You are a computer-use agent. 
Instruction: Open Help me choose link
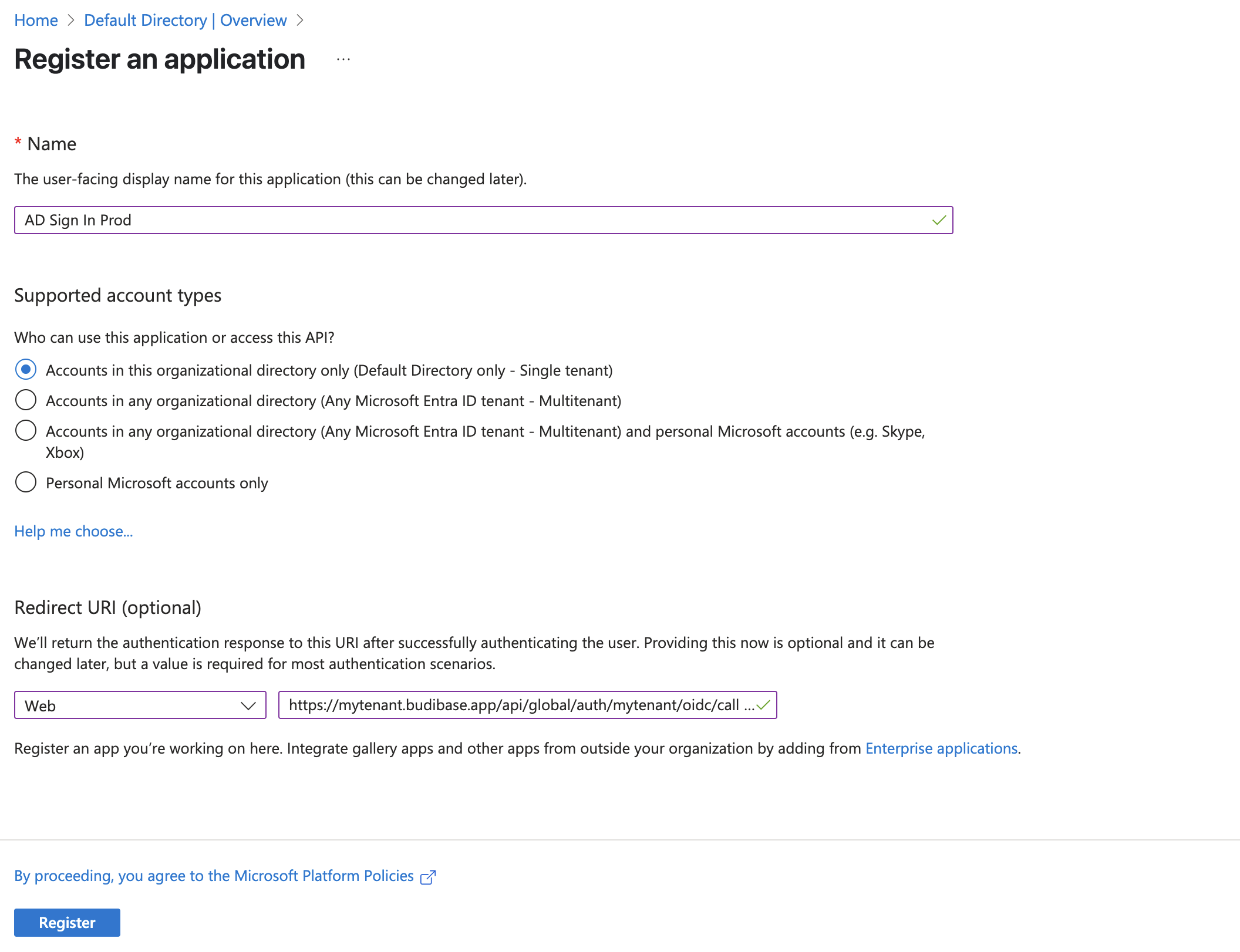click(73, 531)
